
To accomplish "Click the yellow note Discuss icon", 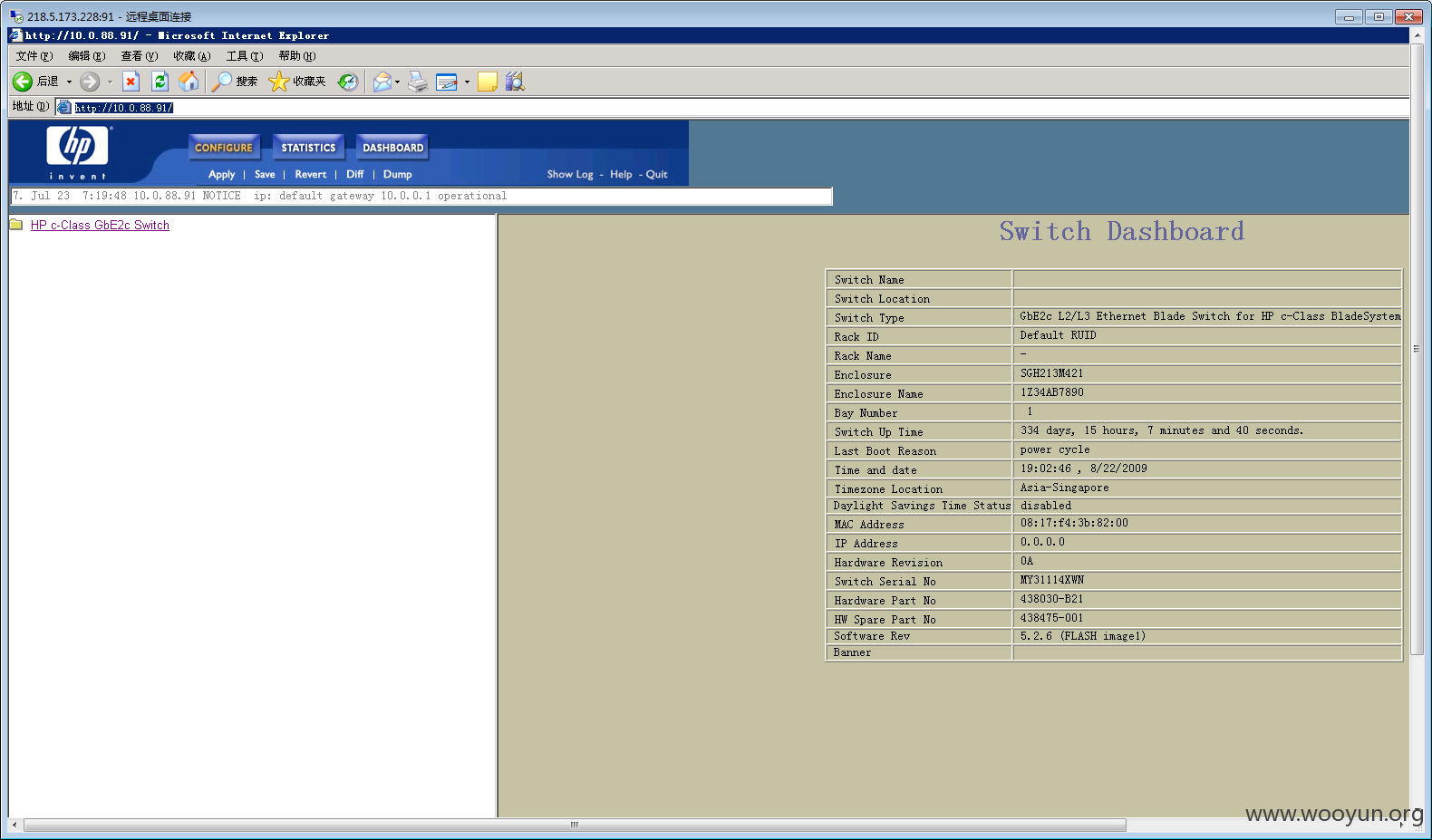I will click(x=488, y=82).
